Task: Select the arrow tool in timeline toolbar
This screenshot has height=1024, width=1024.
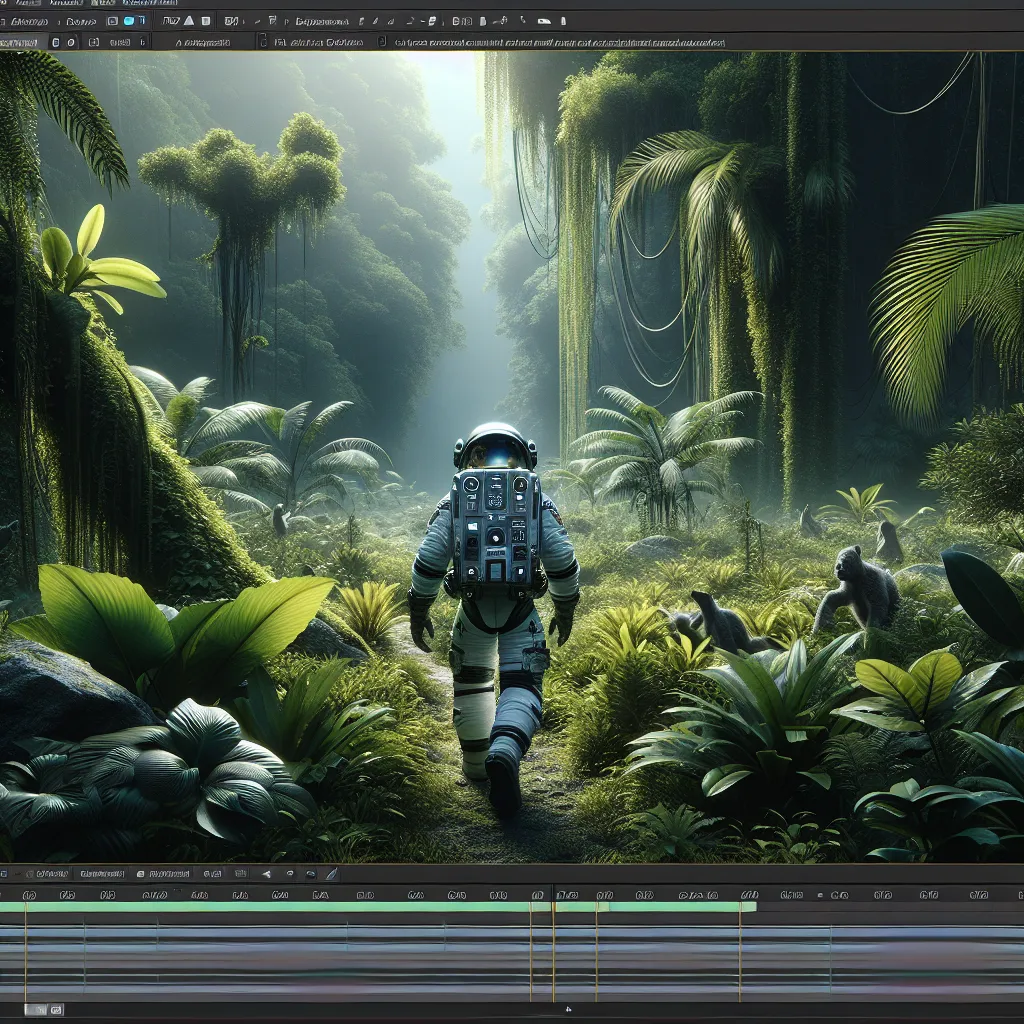Action: pos(267,873)
